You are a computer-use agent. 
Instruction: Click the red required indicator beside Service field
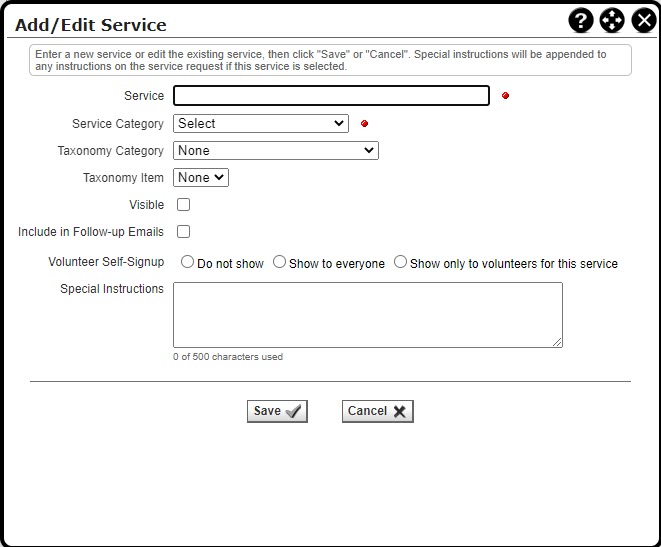coord(505,96)
